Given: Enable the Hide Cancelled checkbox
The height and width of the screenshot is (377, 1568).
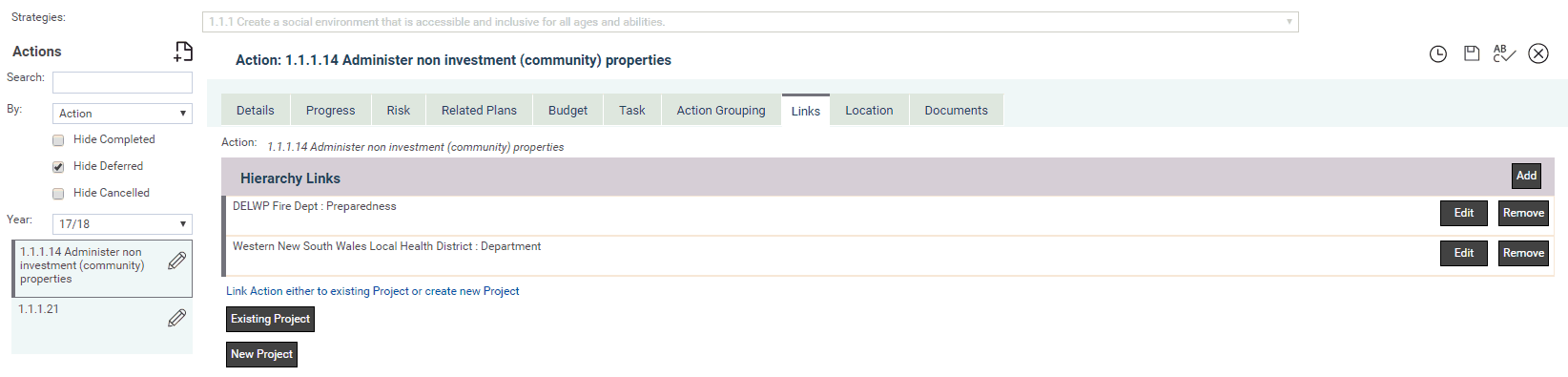Looking at the screenshot, I should [x=58, y=194].
